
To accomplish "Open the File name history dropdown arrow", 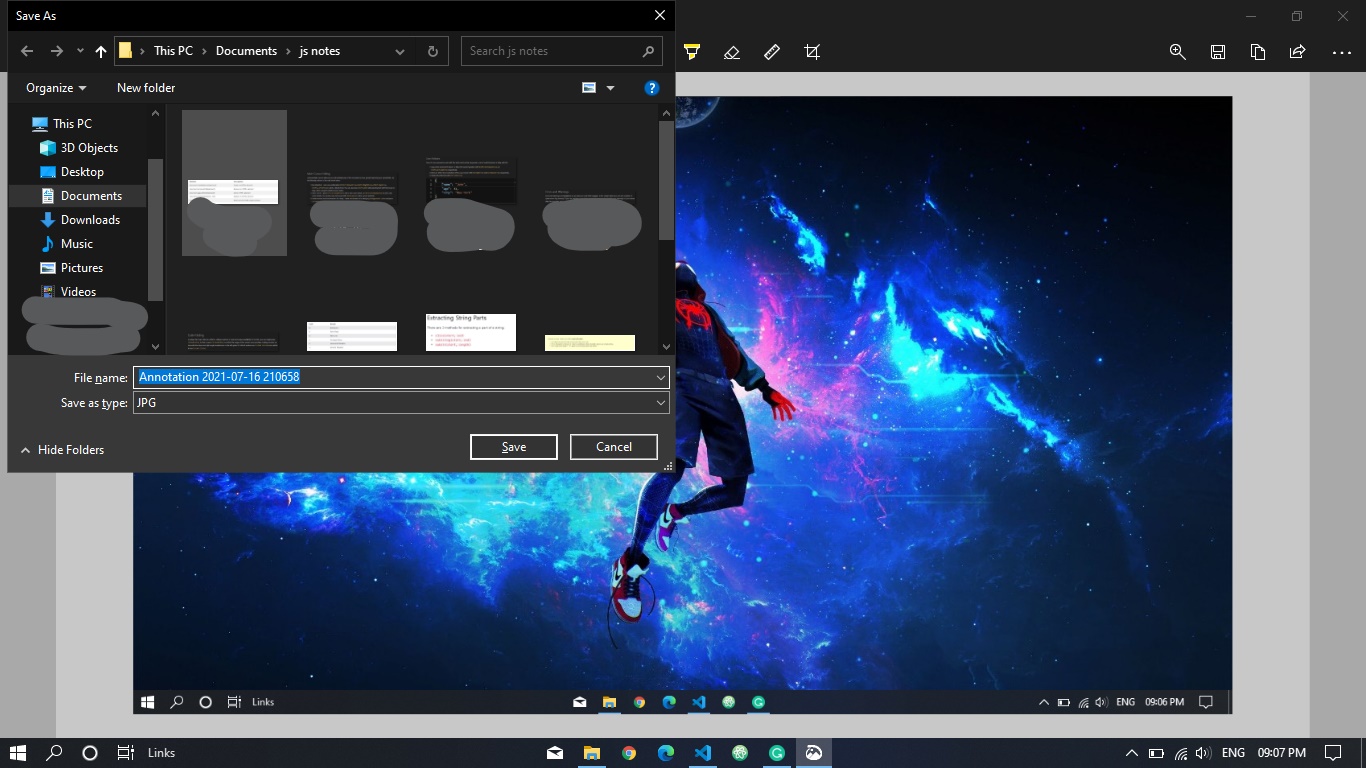I will tap(661, 377).
